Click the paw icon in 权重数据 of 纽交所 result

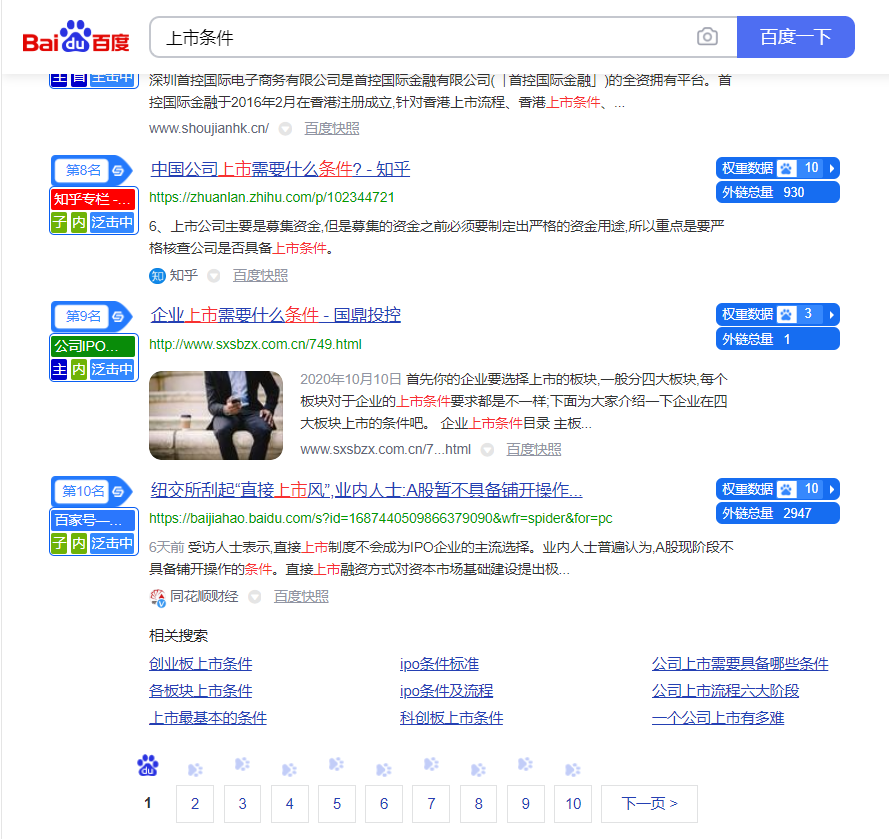[x=786, y=489]
